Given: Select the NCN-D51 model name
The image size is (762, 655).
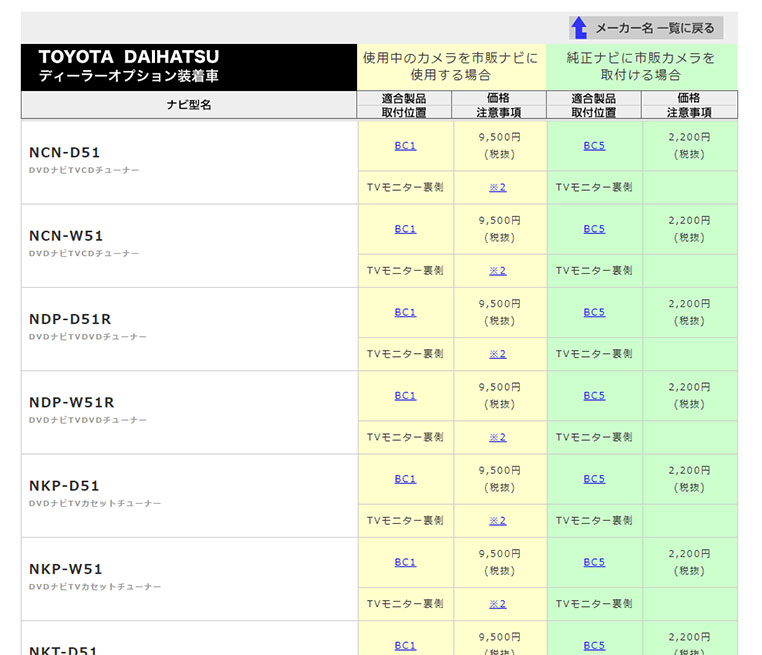Looking at the screenshot, I should pos(65,153).
